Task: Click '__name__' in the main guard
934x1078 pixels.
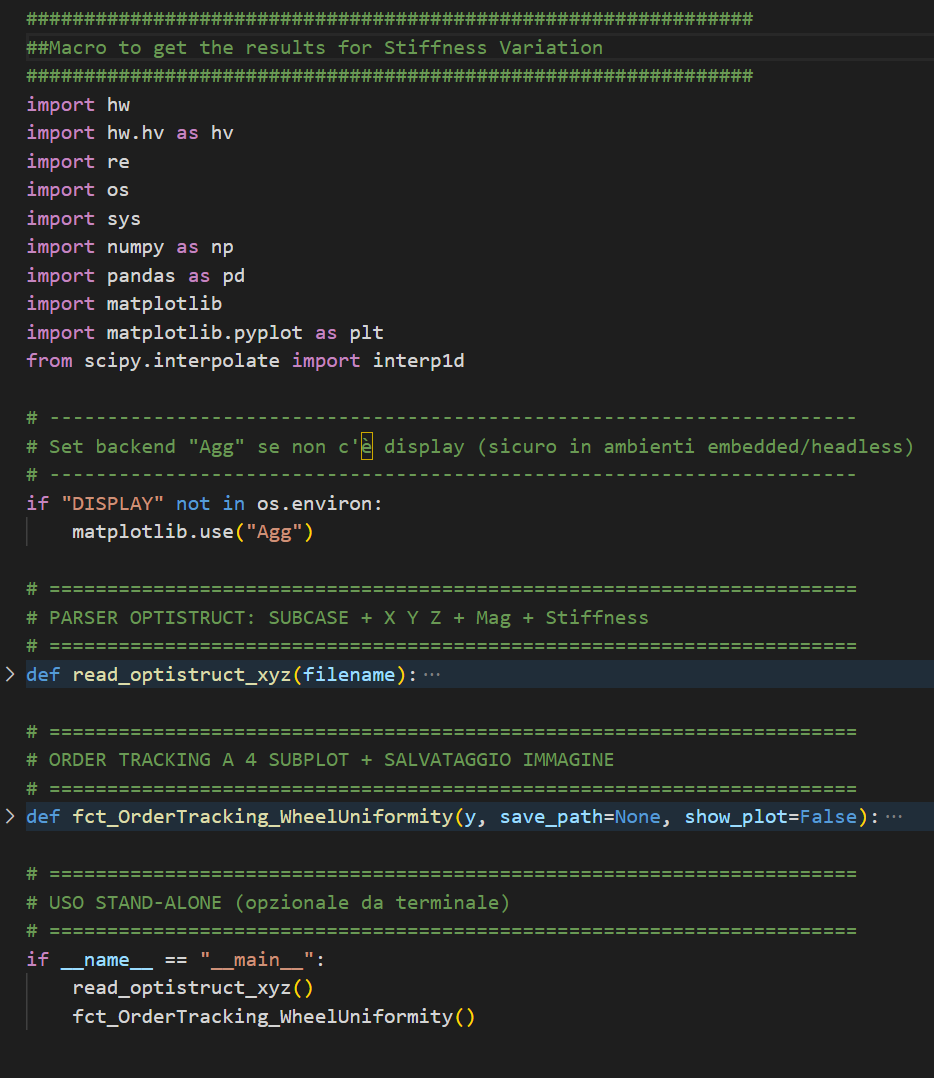Action: tap(107, 959)
